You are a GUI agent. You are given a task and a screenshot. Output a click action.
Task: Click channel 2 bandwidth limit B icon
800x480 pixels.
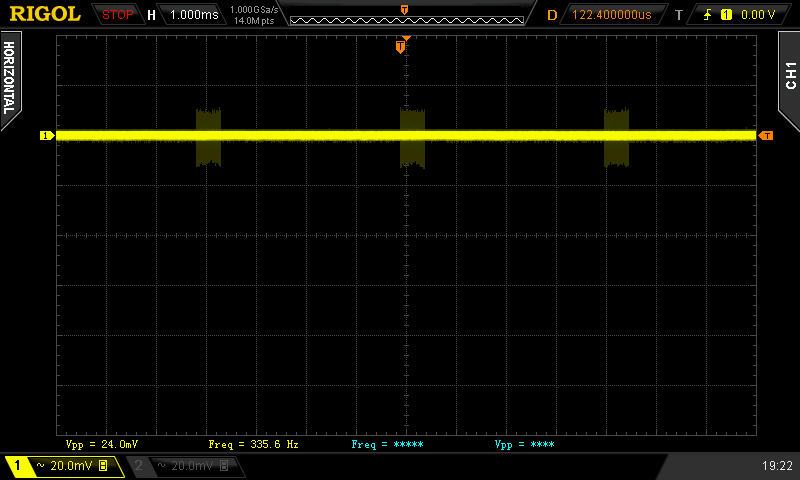click(x=223, y=465)
